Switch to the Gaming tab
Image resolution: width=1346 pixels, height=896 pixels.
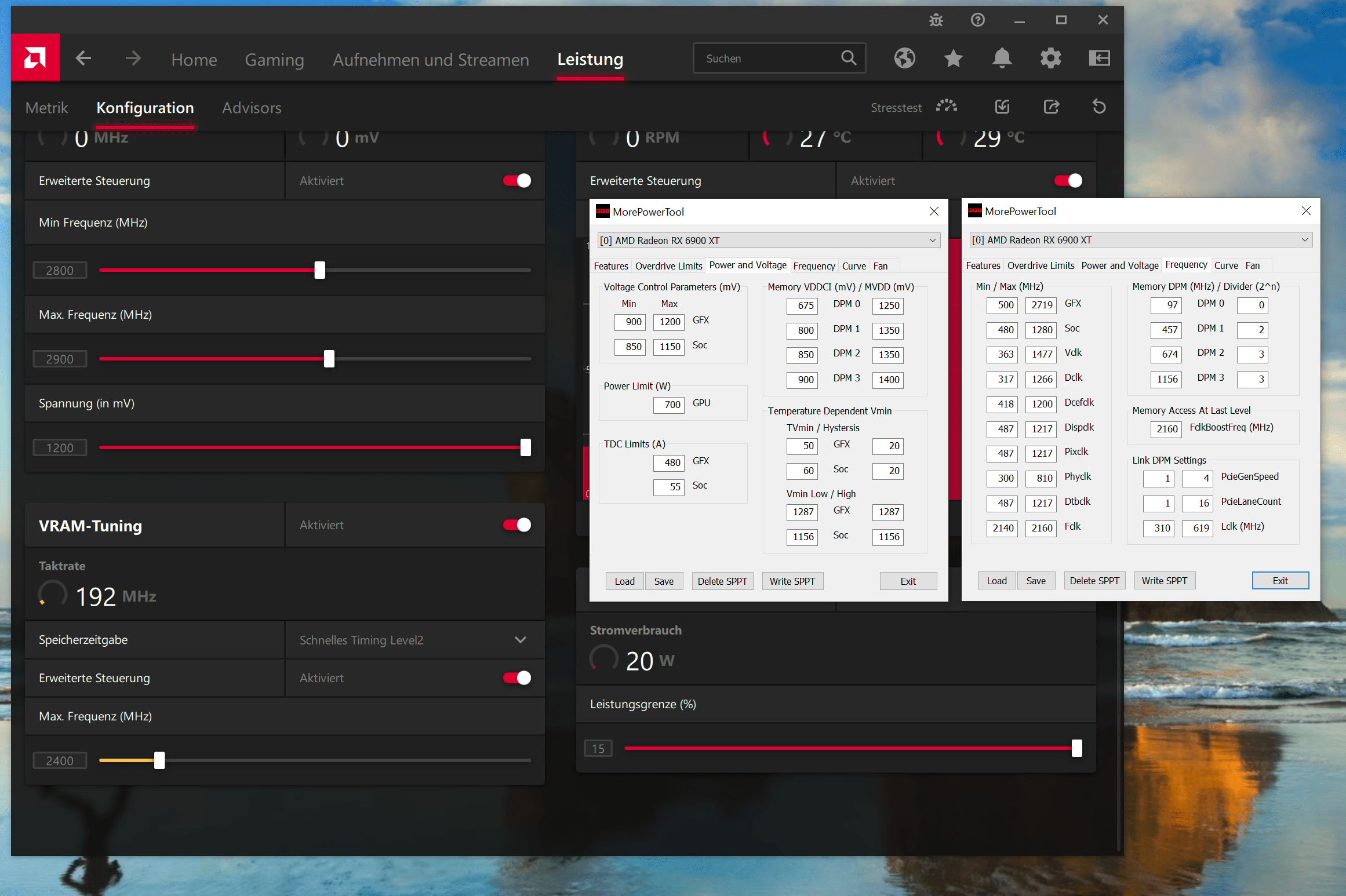click(x=274, y=60)
